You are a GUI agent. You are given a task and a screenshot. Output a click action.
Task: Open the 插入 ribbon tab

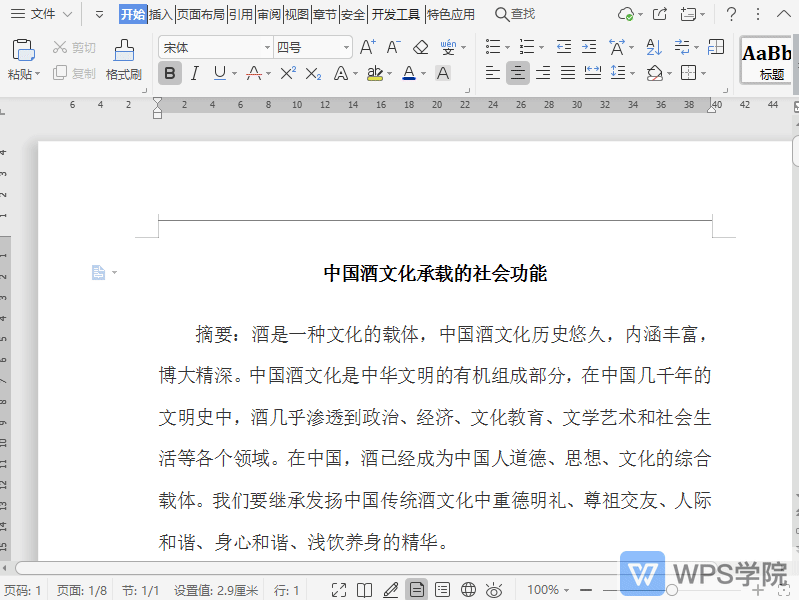click(x=160, y=14)
